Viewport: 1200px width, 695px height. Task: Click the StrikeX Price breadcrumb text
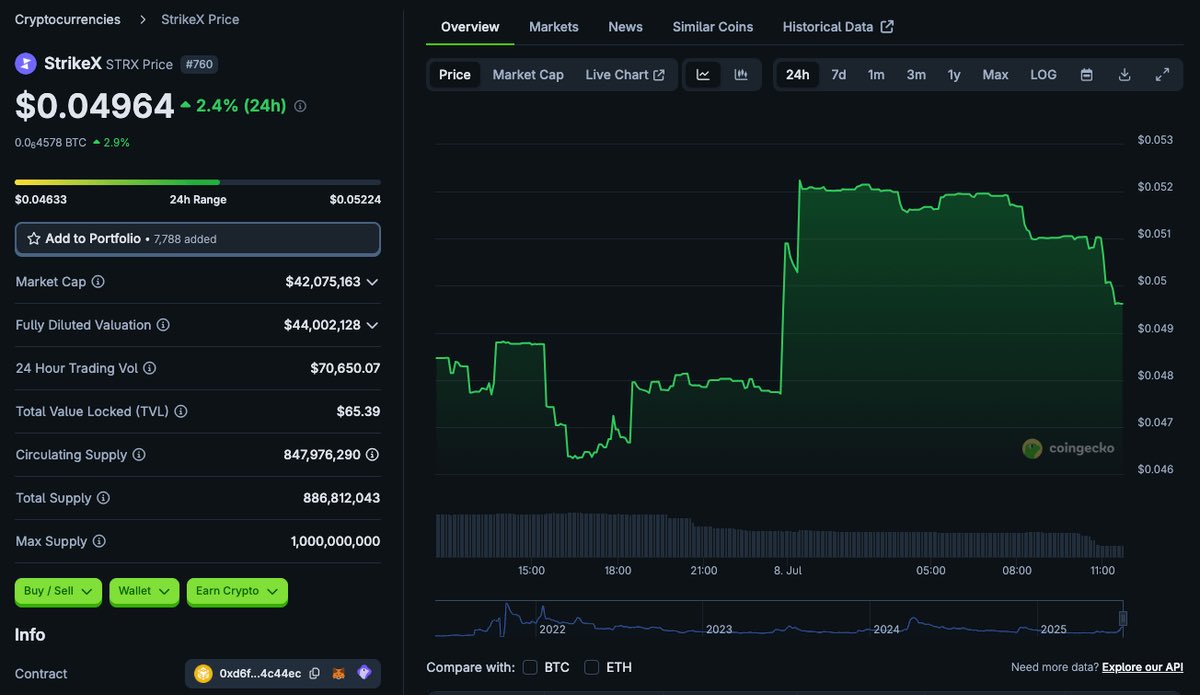[200, 20]
